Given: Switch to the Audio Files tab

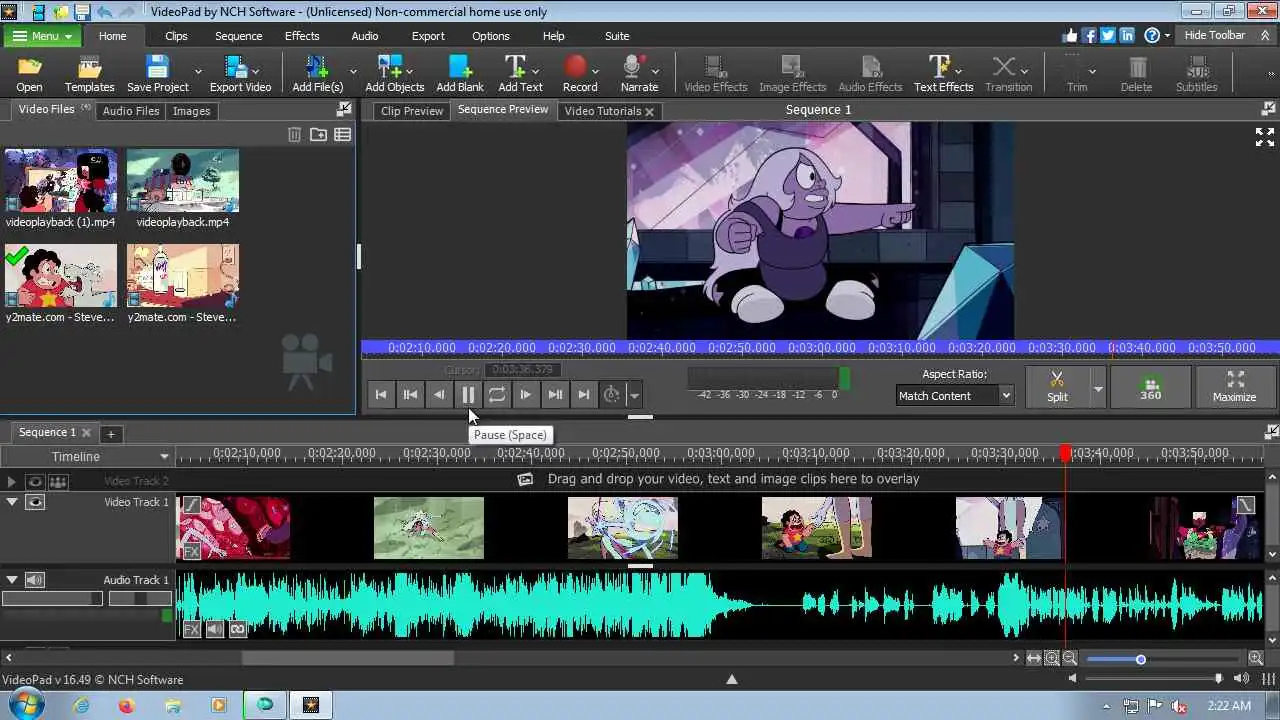Looking at the screenshot, I should tap(131, 111).
